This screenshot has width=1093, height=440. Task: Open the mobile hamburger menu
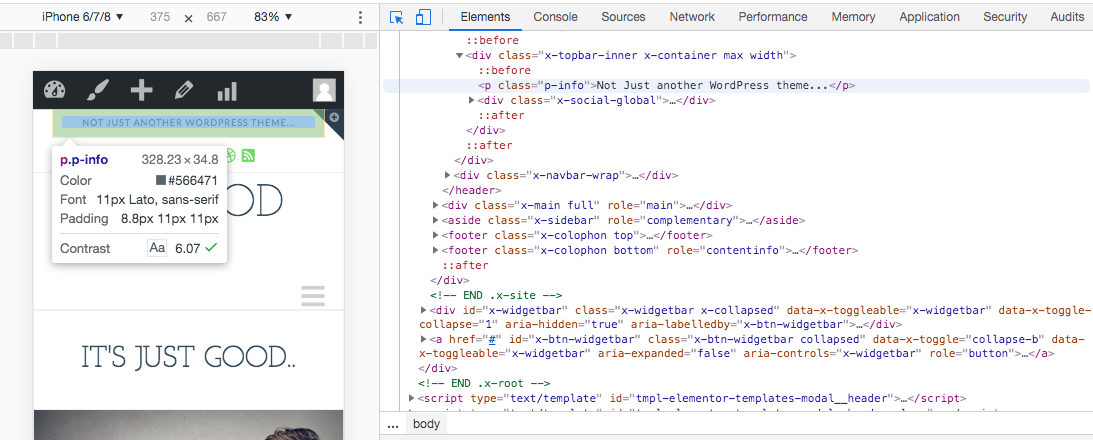(x=314, y=296)
